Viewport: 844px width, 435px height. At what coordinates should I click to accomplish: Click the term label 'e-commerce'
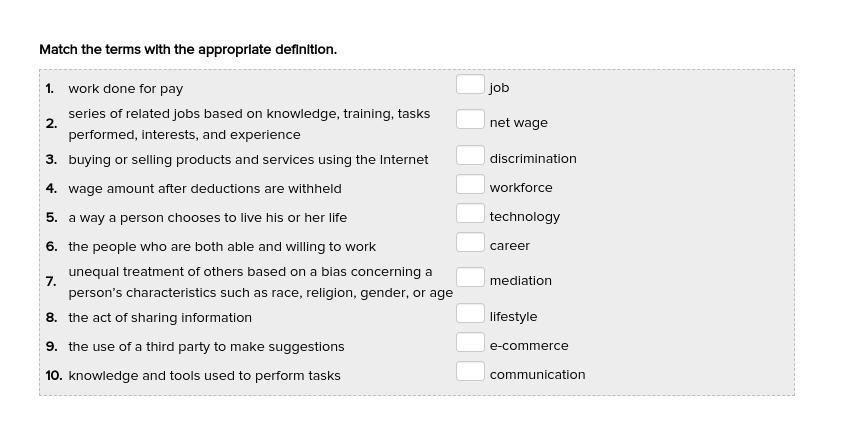528,346
